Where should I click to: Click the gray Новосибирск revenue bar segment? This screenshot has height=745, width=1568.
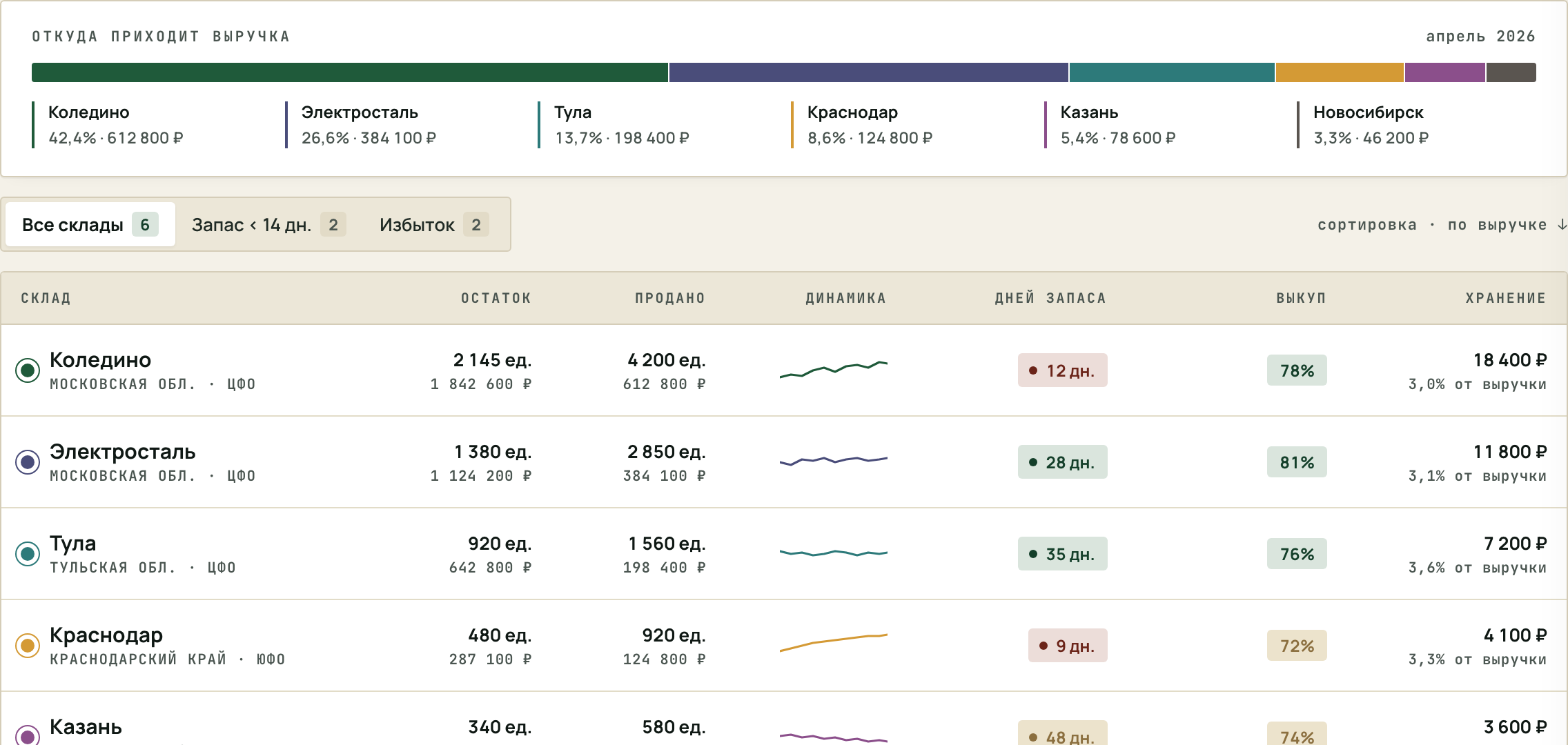tap(1511, 72)
